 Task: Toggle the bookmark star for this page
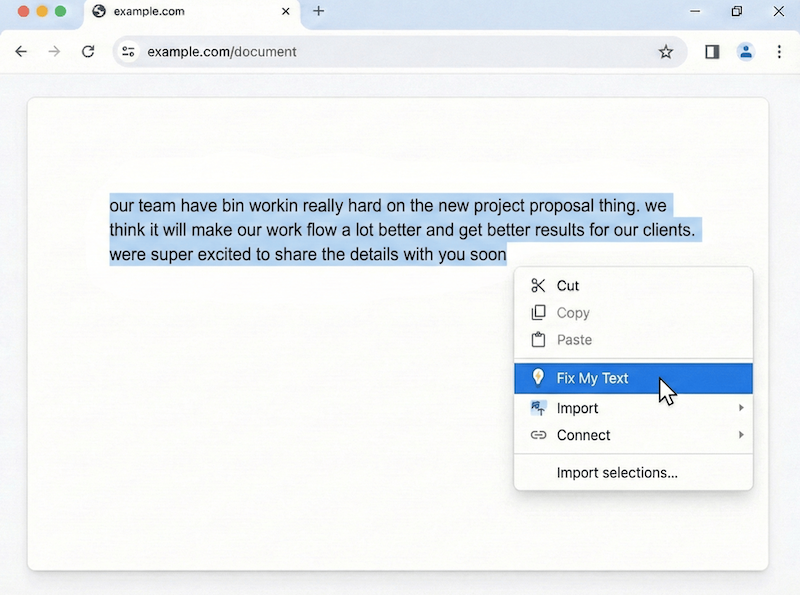point(666,51)
